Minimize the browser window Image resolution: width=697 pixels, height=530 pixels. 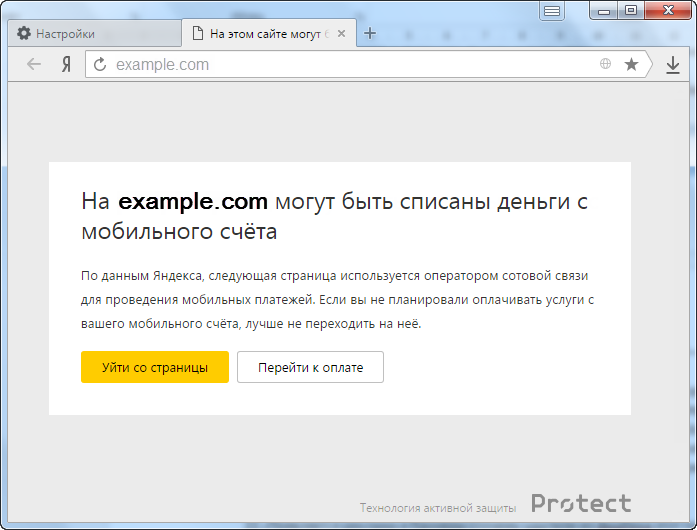pos(604,11)
